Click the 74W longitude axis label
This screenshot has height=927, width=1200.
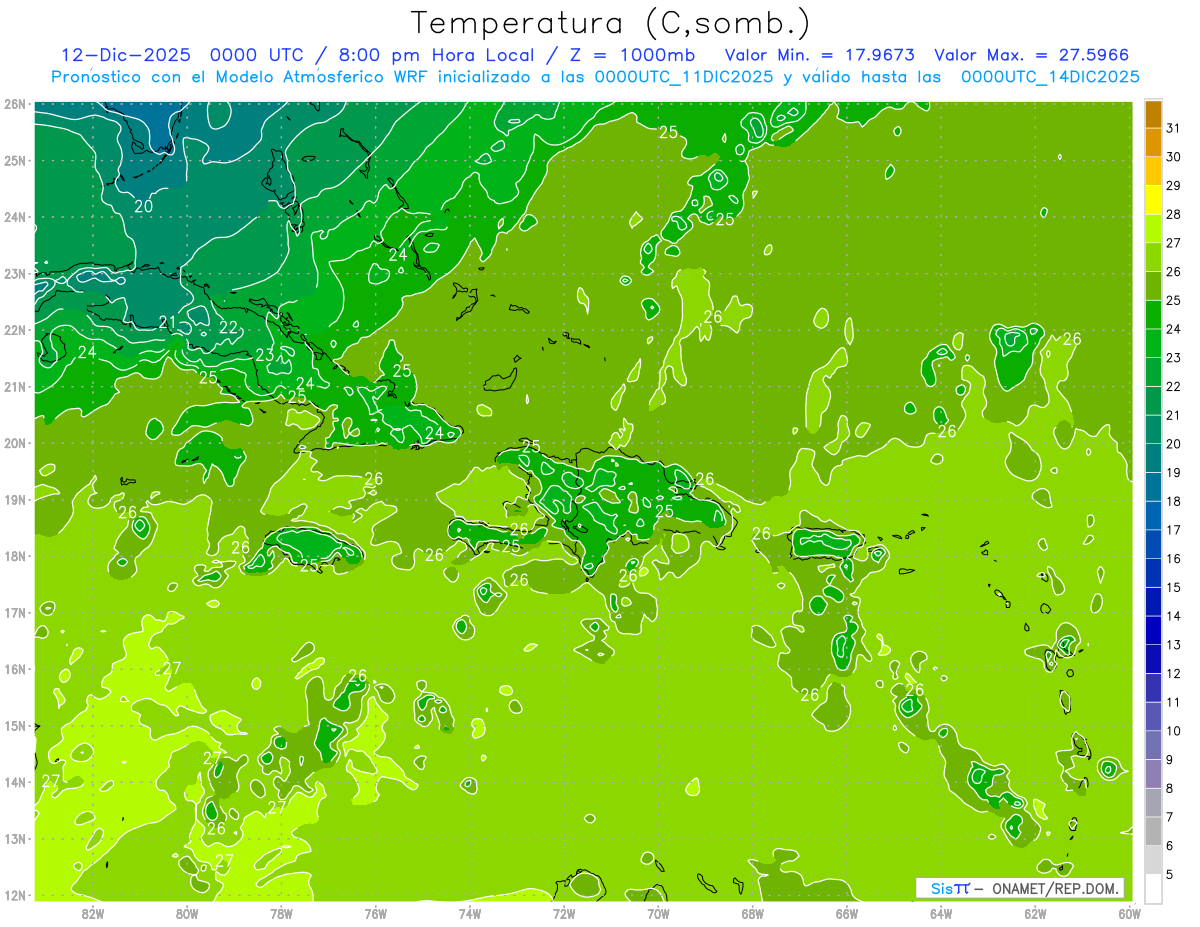coord(469,913)
